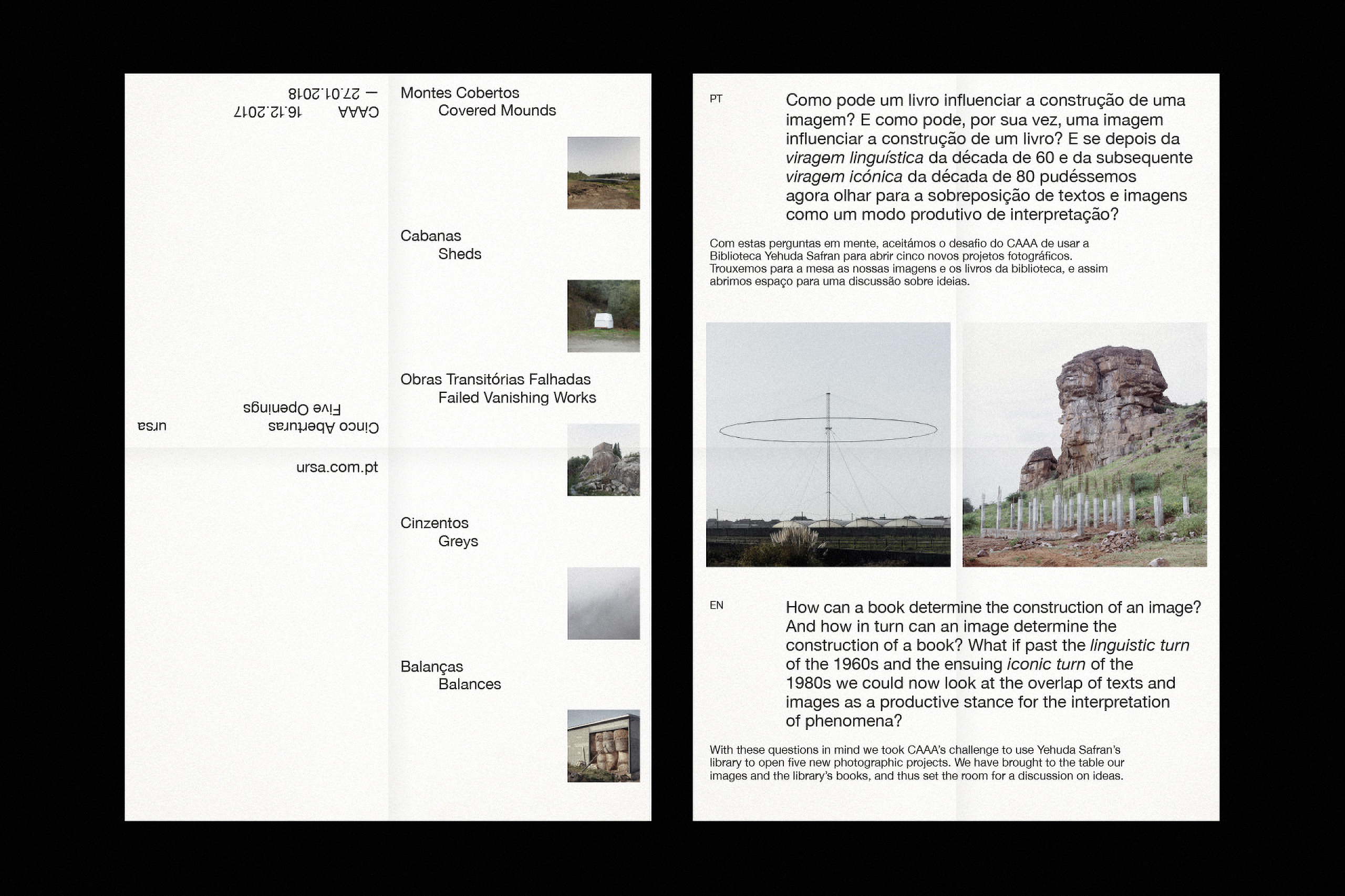Click the ursa.com.pt website link
Image resolution: width=1345 pixels, height=896 pixels.
[x=337, y=467]
